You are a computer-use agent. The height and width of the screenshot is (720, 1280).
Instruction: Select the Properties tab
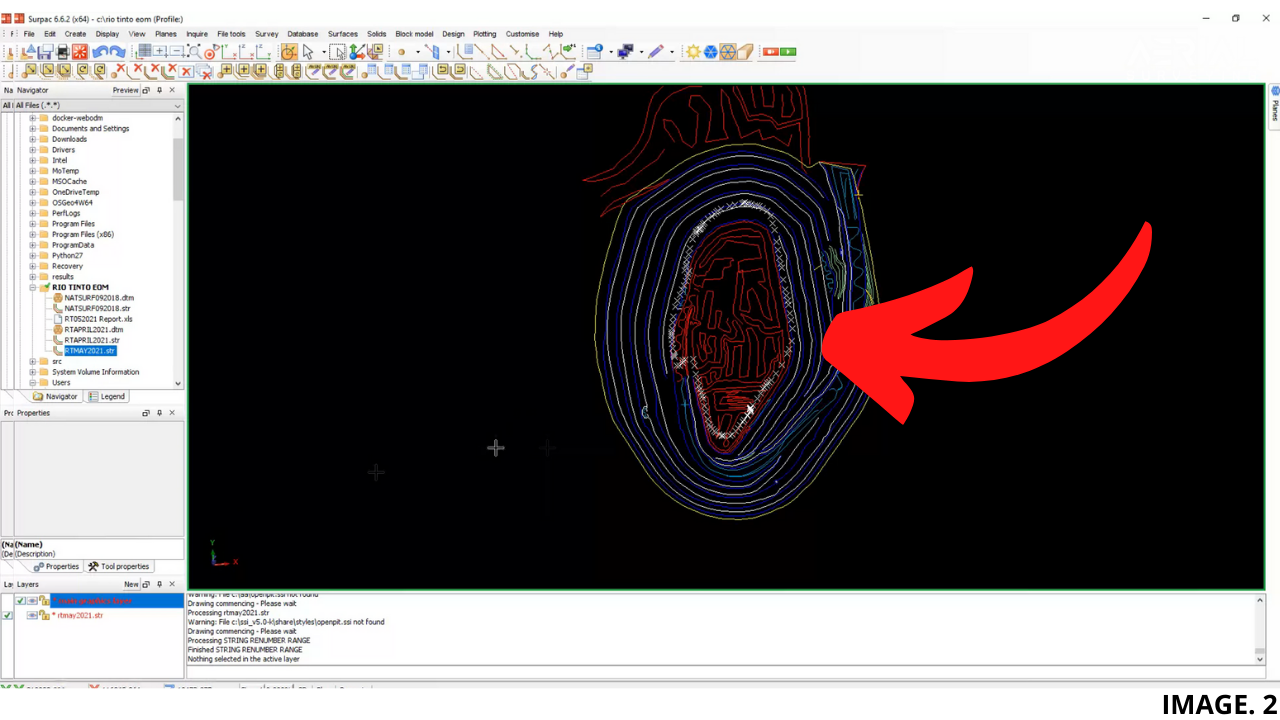click(x=56, y=567)
